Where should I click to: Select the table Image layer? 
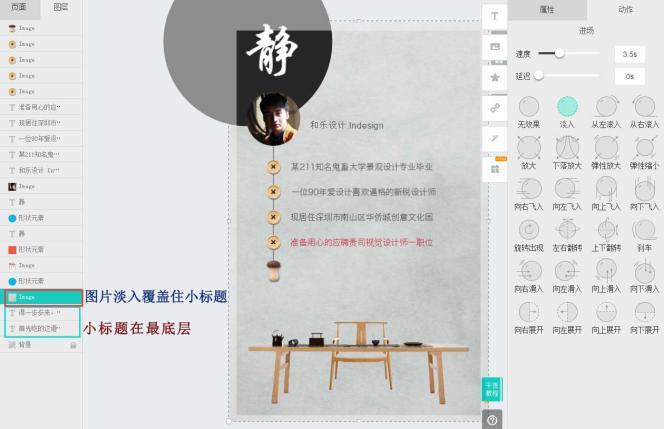click(x=41, y=266)
